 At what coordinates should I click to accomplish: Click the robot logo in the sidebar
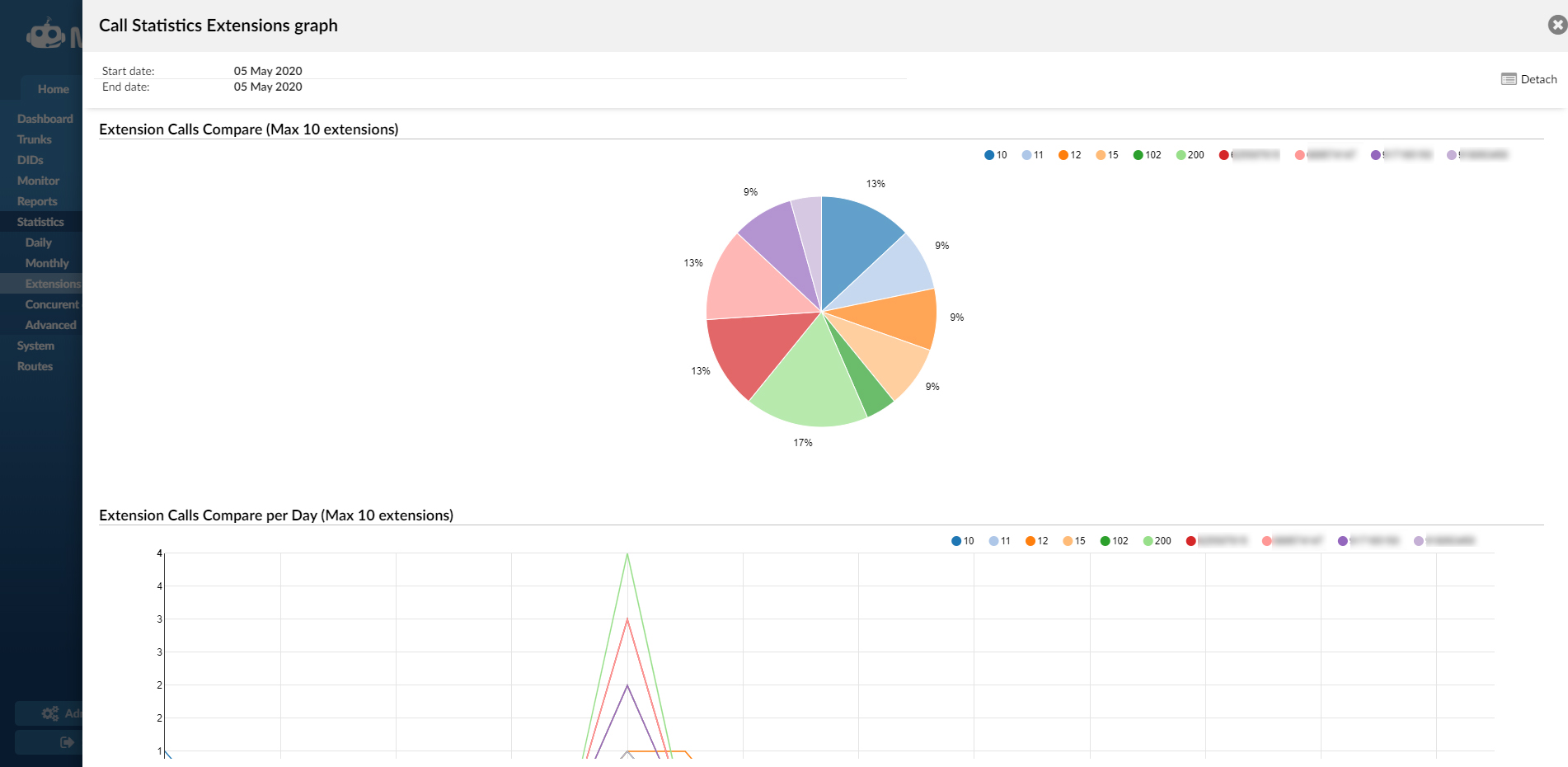[46, 35]
